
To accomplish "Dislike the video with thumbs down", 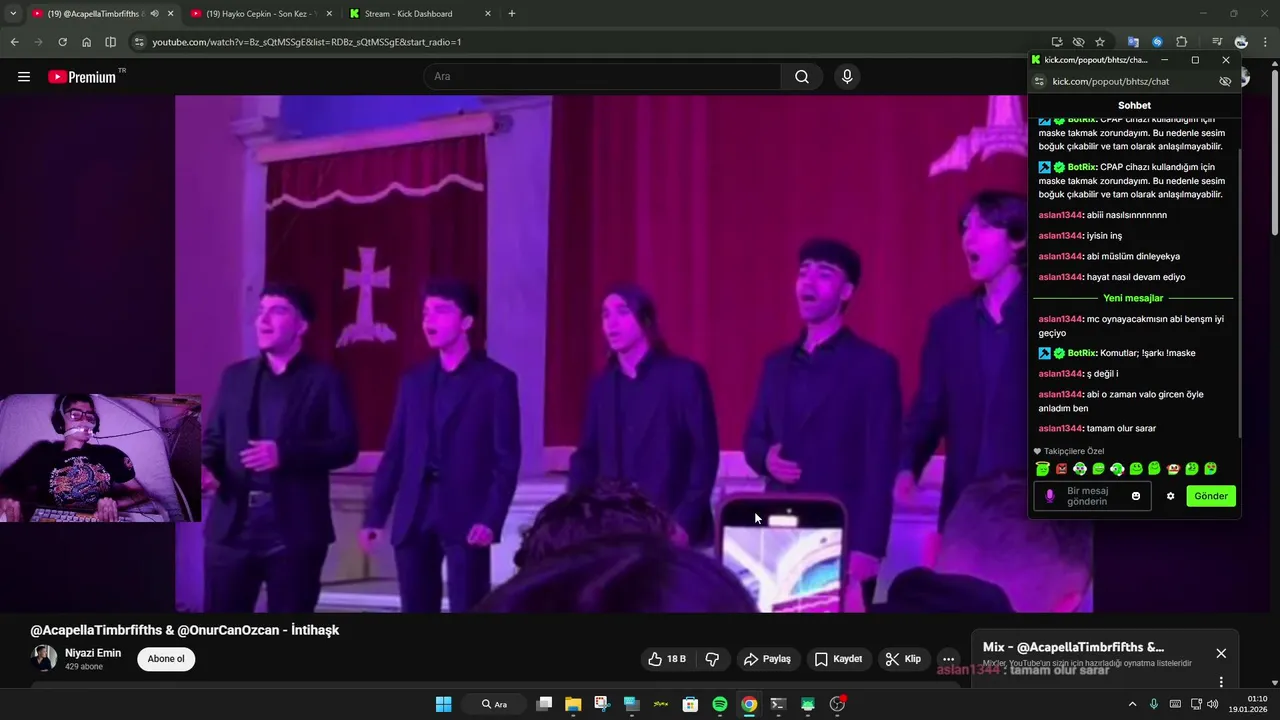I will coord(712,659).
